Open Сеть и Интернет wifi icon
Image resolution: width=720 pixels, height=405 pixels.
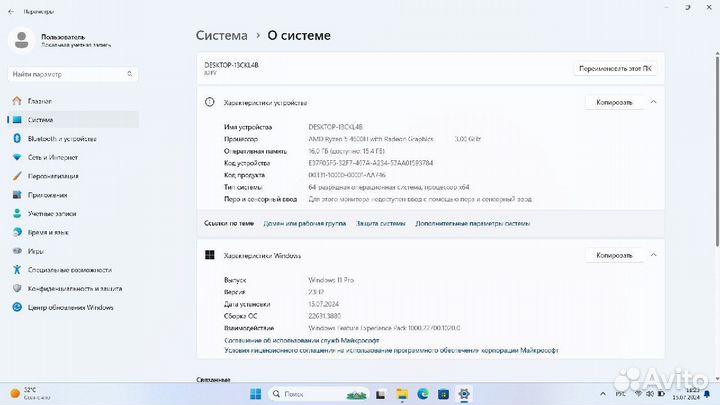pyautogui.click(x=17, y=158)
